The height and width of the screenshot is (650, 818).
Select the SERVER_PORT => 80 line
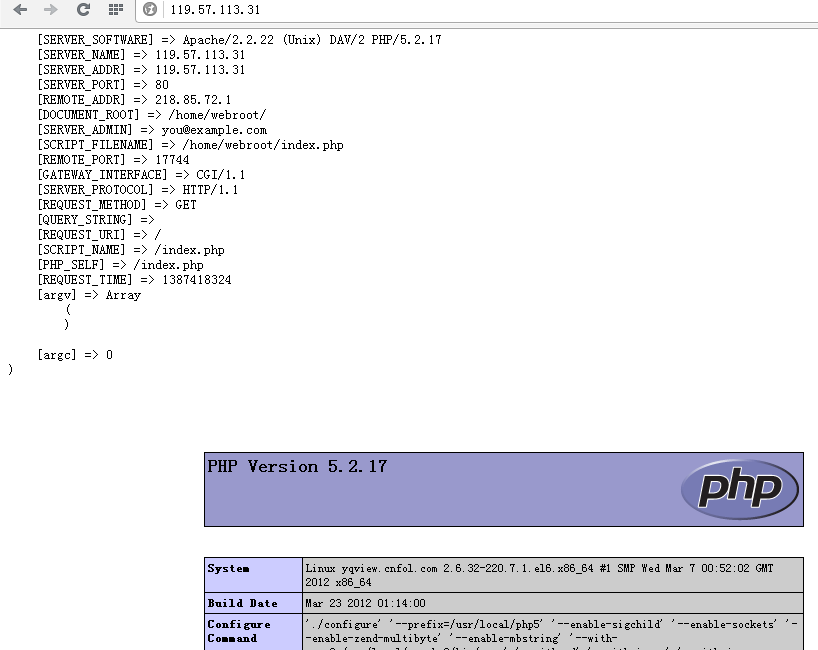pos(103,85)
